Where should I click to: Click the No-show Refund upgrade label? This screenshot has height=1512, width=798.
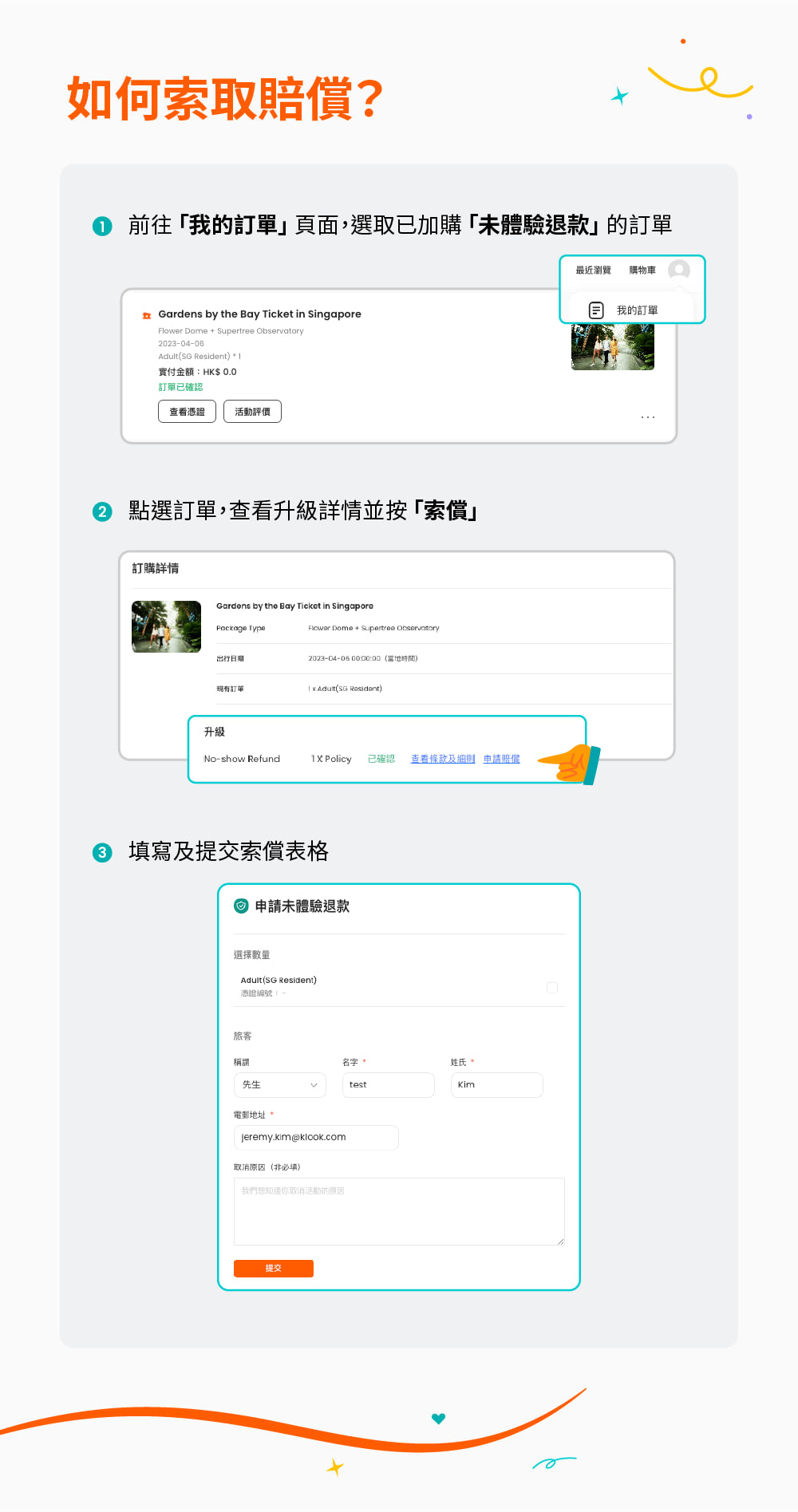point(242,759)
